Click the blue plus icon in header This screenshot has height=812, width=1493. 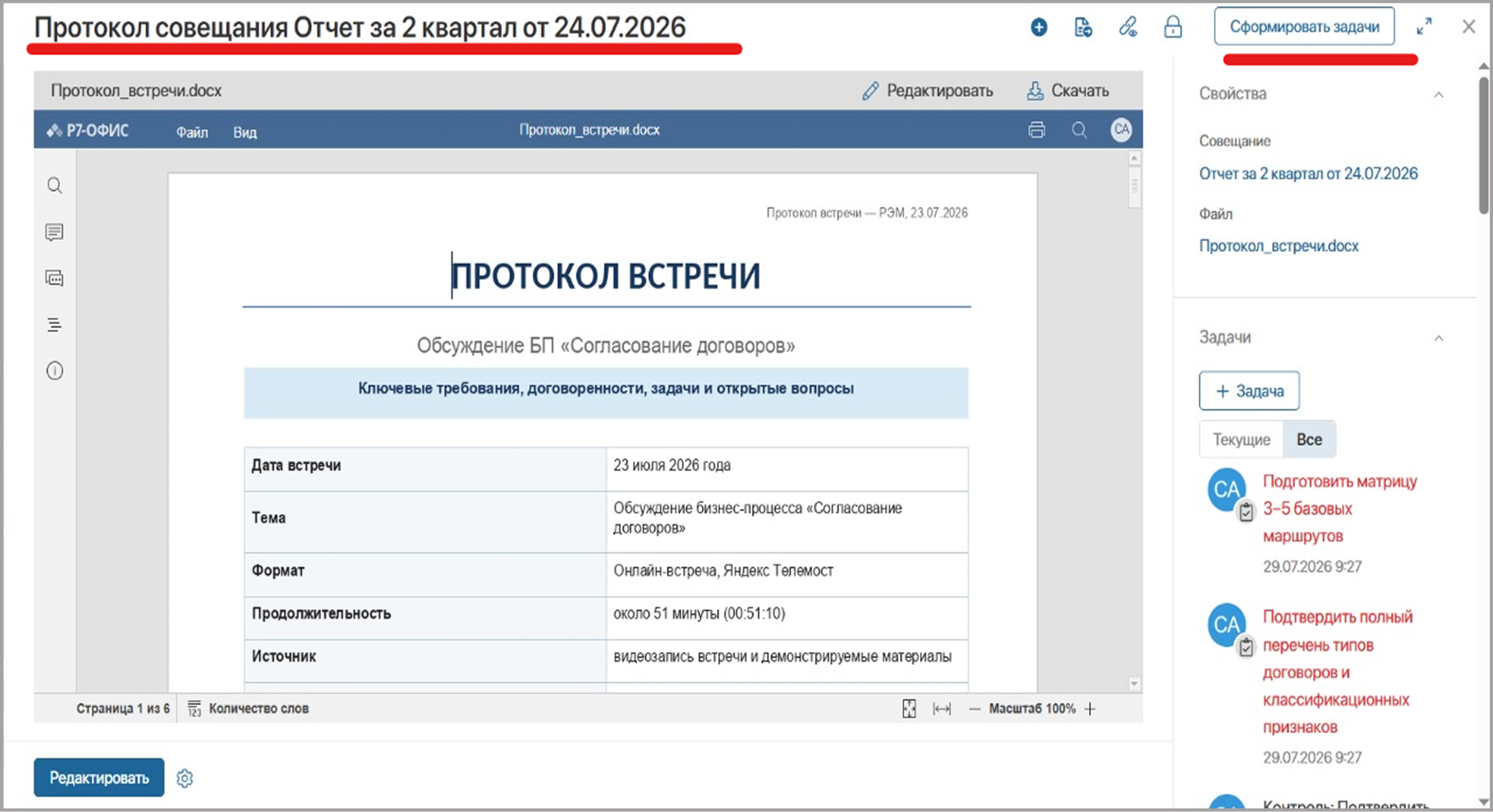click(x=1039, y=27)
